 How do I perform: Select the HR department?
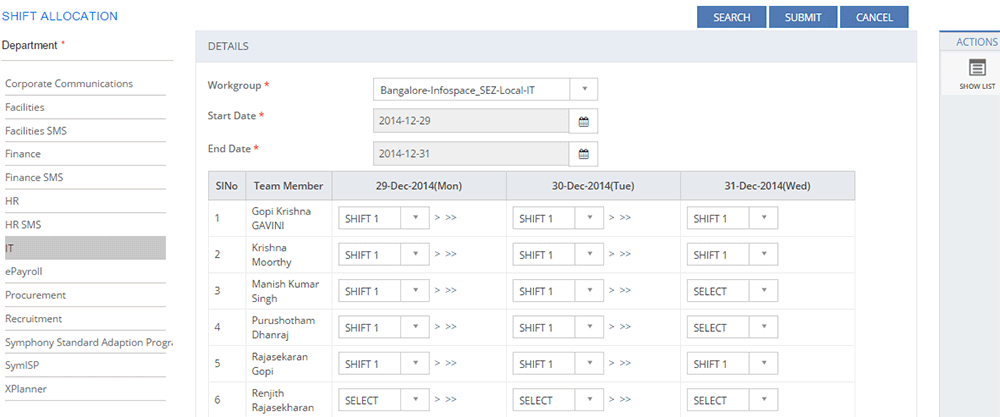coord(13,201)
